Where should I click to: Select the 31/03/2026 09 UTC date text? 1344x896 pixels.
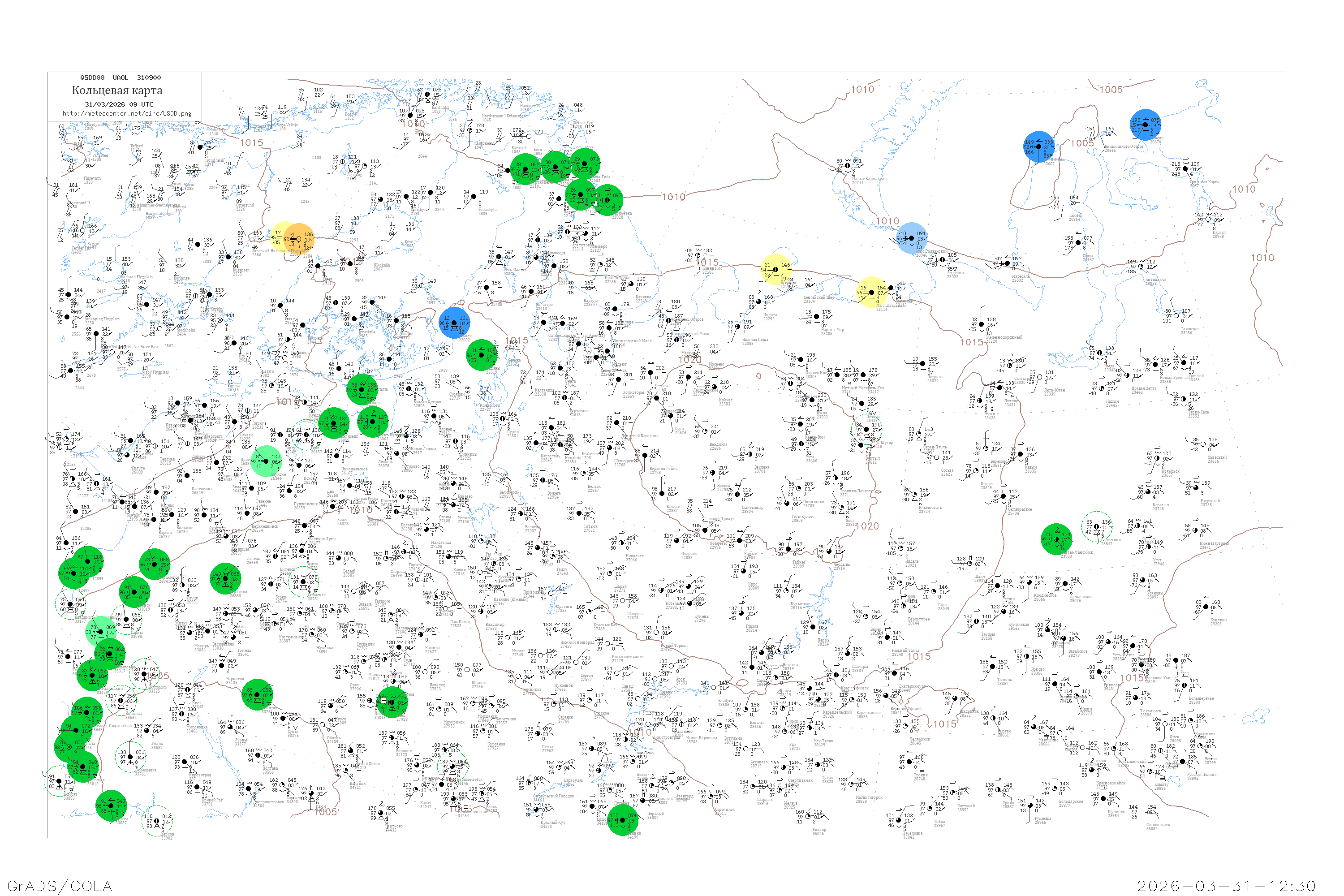tap(119, 104)
